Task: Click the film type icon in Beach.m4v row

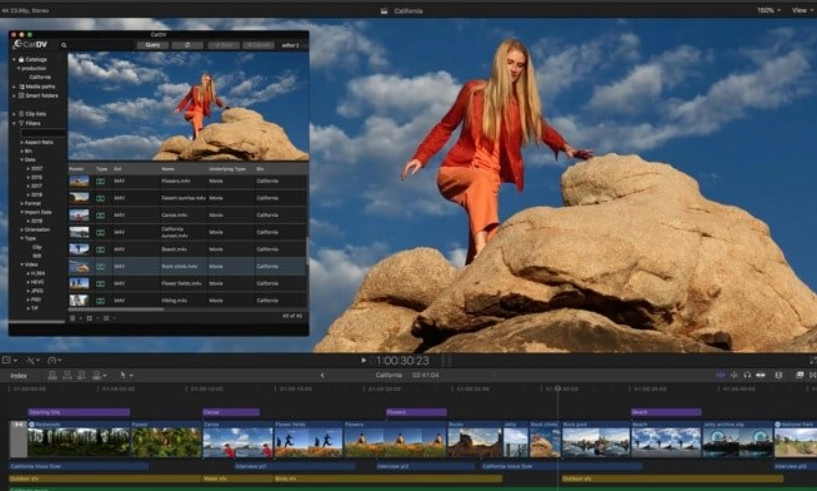Action: pyautogui.click(x=101, y=250)
